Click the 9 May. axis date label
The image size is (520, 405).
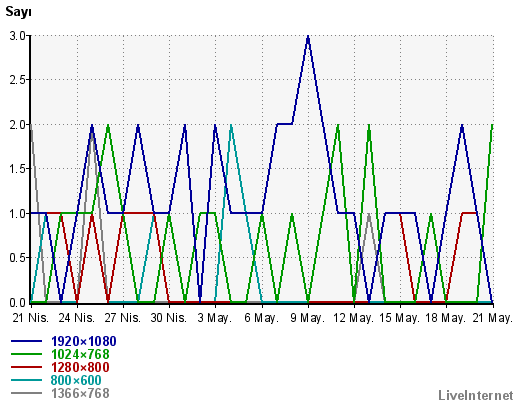307,318
